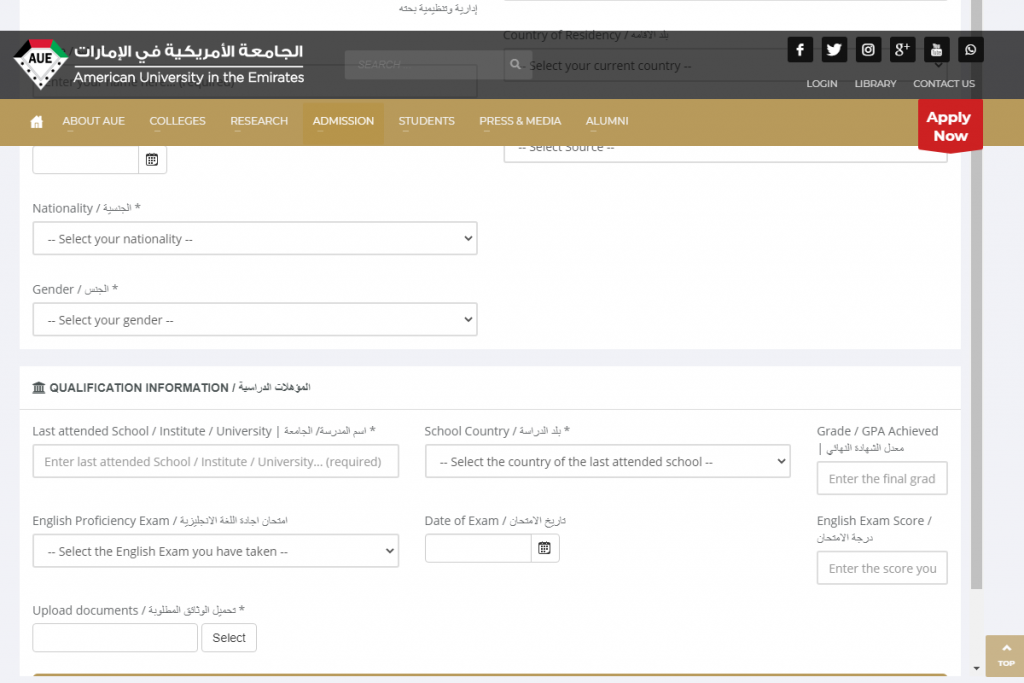Open the Date of Exam calendar picker
This screenshot has height=683, width=1024.
pos(545,547)
